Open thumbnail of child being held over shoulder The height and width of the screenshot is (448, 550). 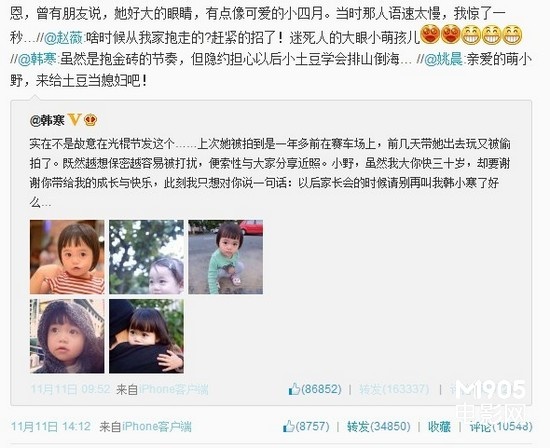(146, 336)
